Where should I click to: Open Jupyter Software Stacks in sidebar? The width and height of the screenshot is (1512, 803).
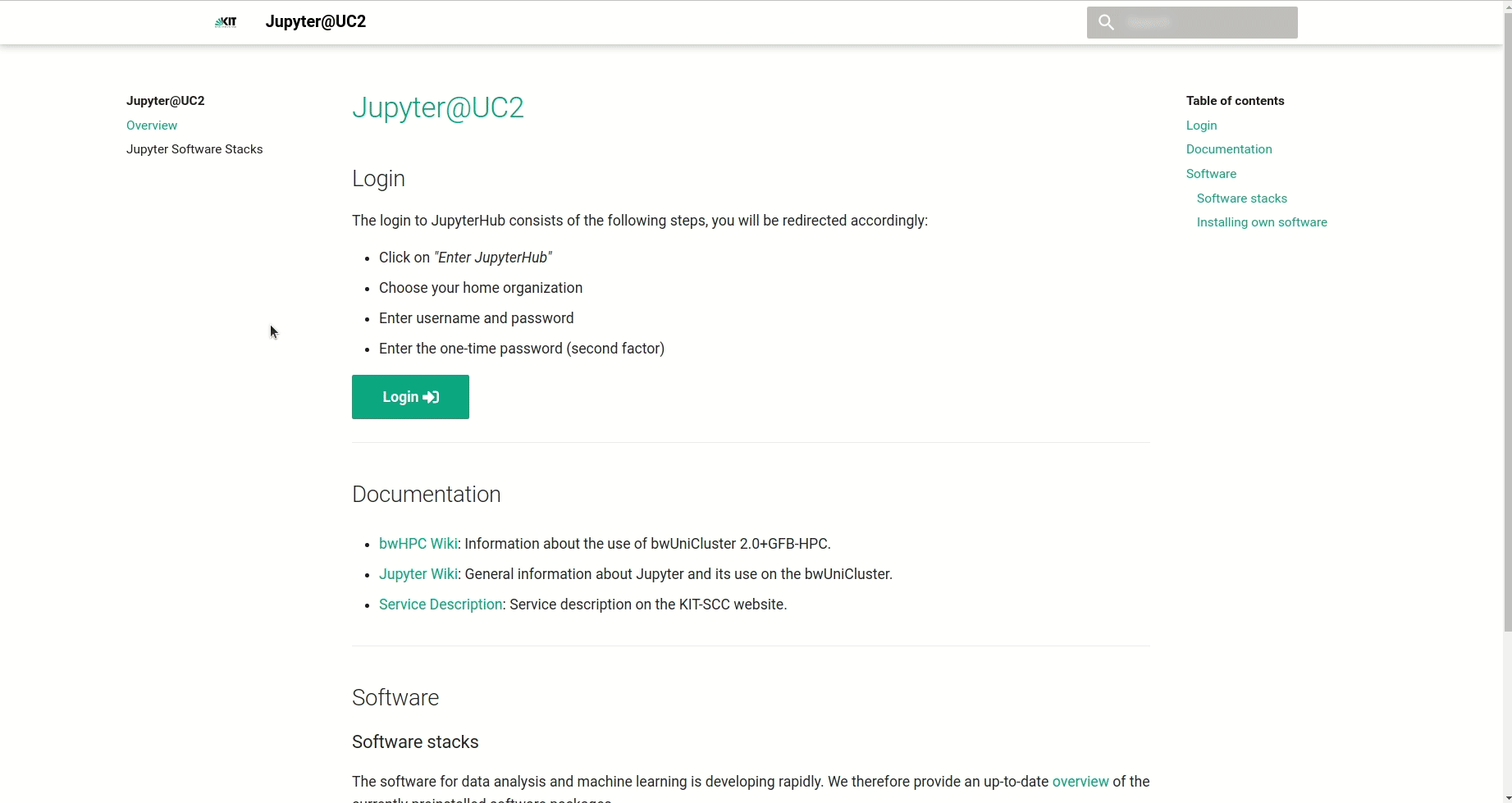click(x=194, y=149)
